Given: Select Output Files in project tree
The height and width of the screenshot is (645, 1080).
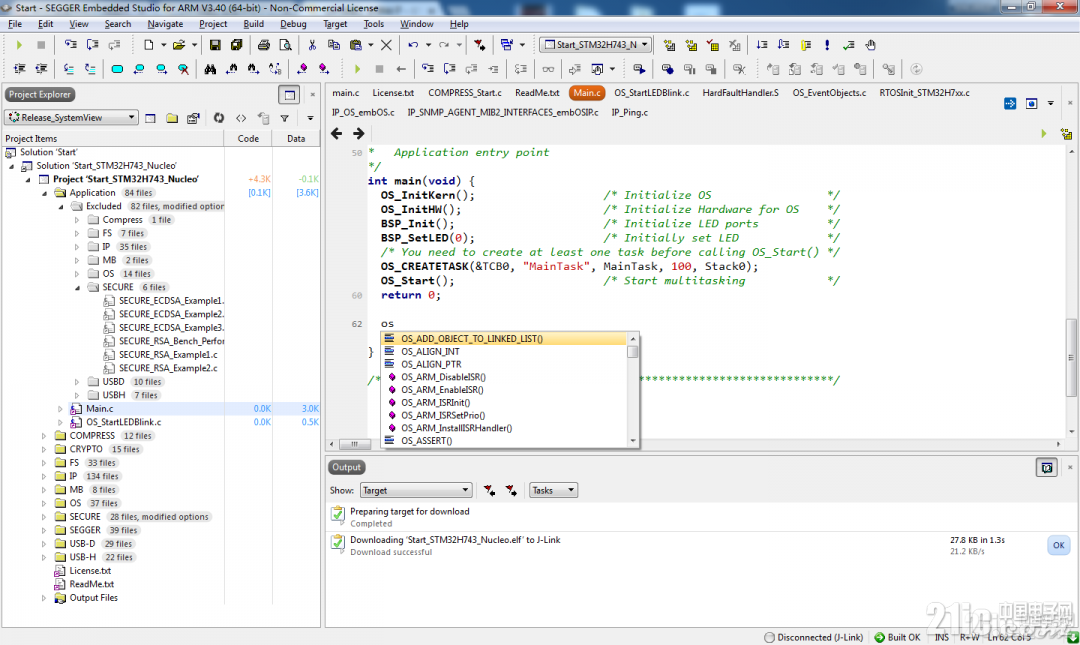Looking at the screenshot, I should tap(94, 598).
